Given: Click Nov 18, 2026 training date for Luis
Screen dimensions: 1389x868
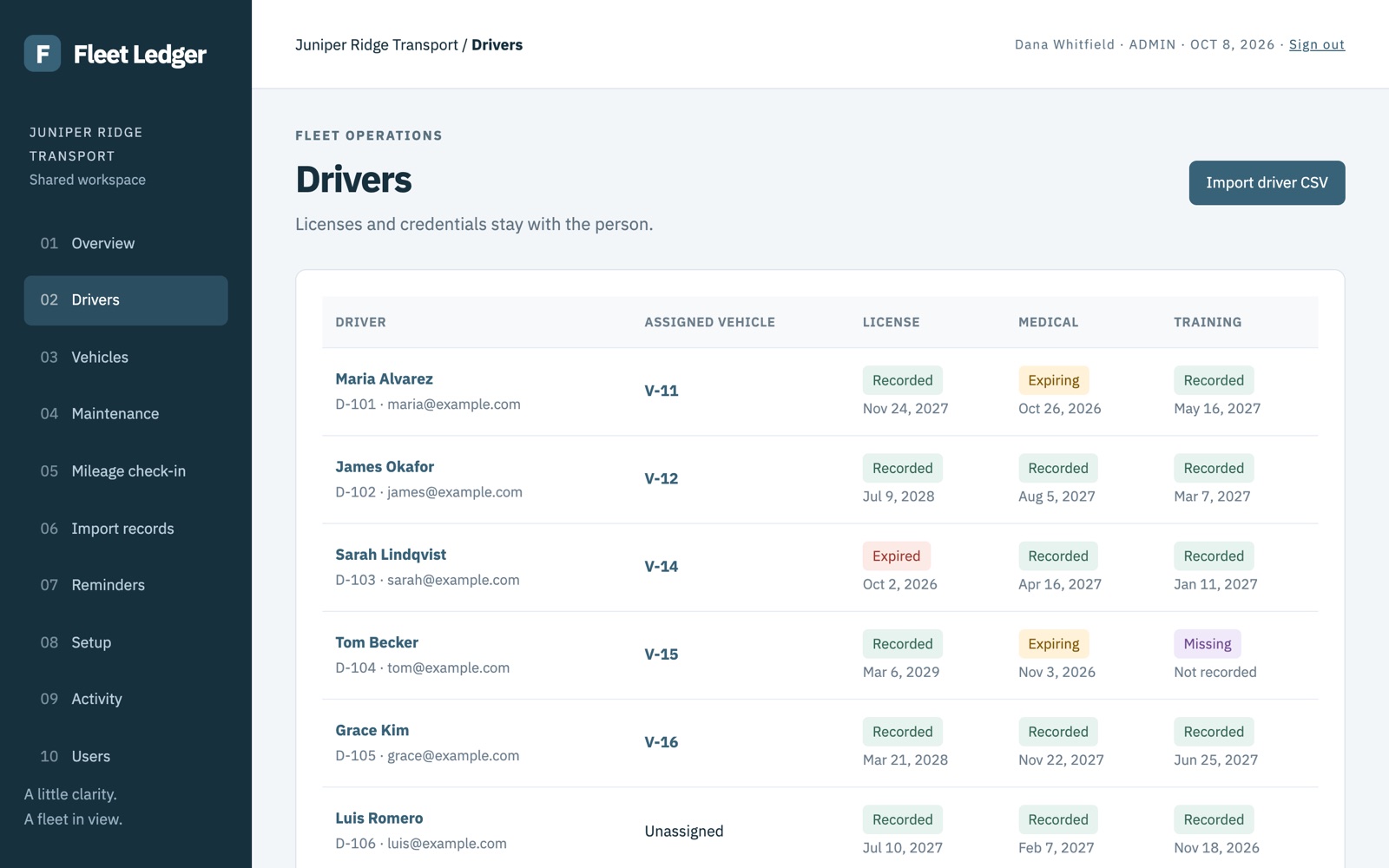Looking at the screenshot, I should pyautogui.click(x=1216, y=848).
